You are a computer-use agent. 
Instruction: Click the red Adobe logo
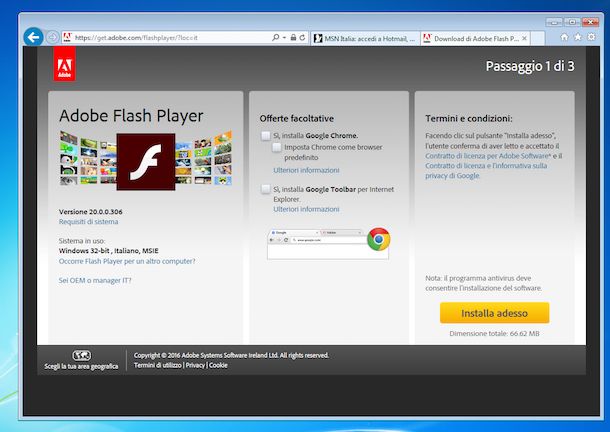pos(65,64)
